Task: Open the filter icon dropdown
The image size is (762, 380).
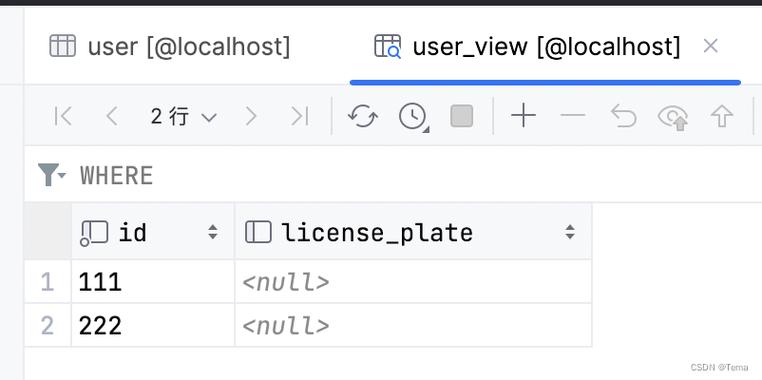Action: 51,175
